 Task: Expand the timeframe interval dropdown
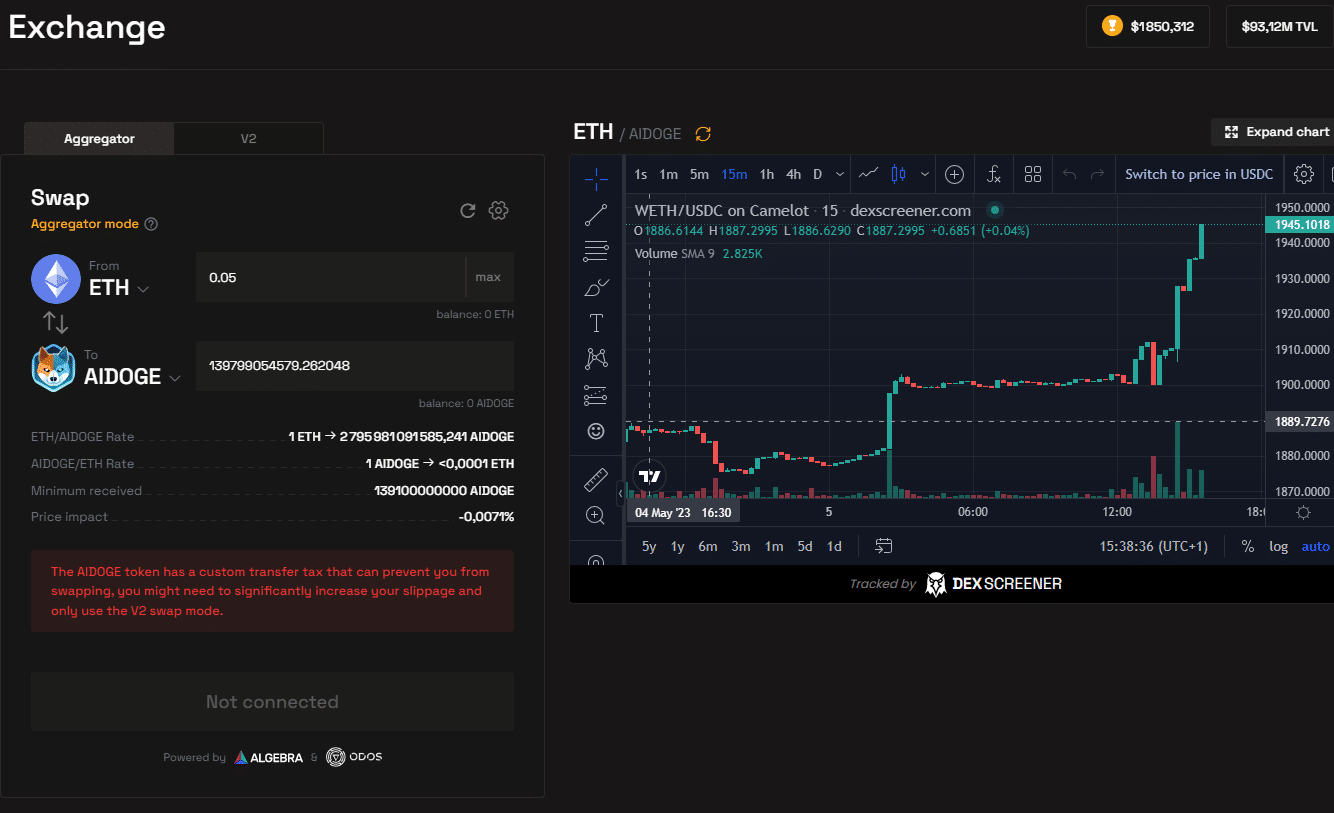point(838,174)
